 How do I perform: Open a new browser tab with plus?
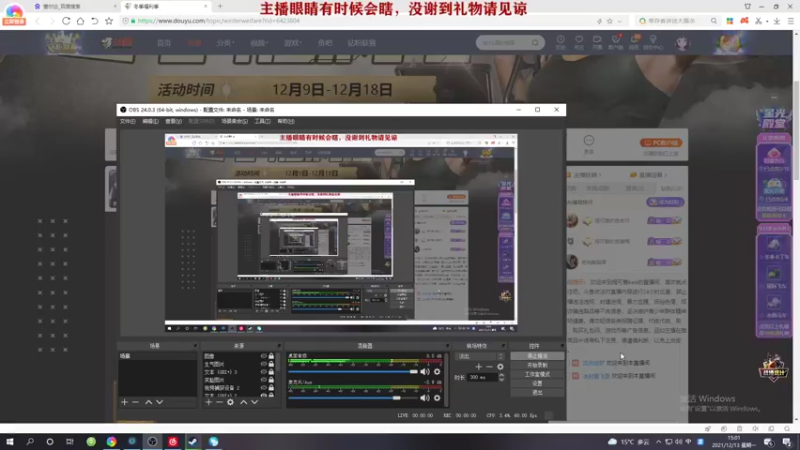[220, 6]
